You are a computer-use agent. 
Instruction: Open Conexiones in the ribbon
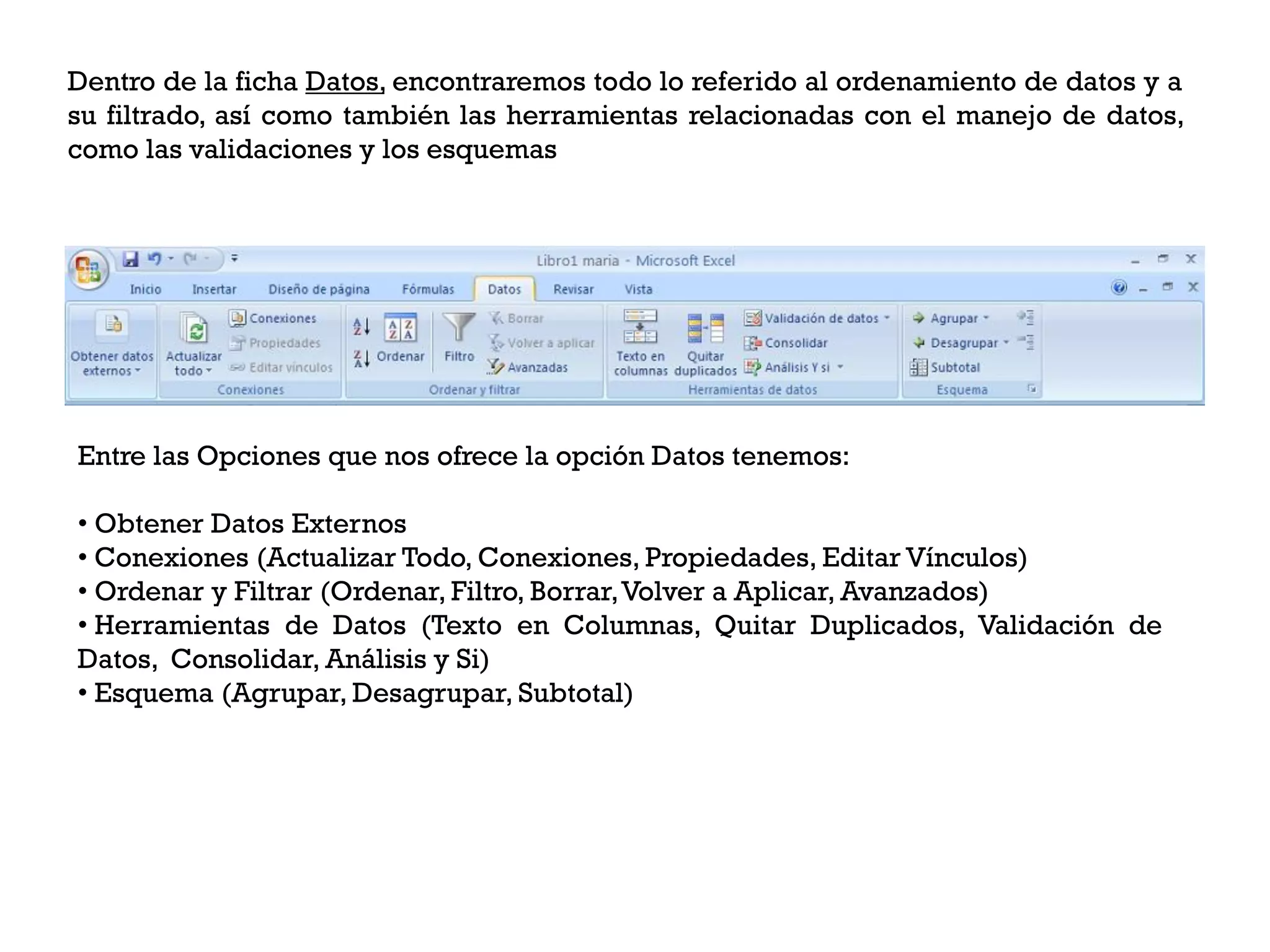click(x=273, y=319)
